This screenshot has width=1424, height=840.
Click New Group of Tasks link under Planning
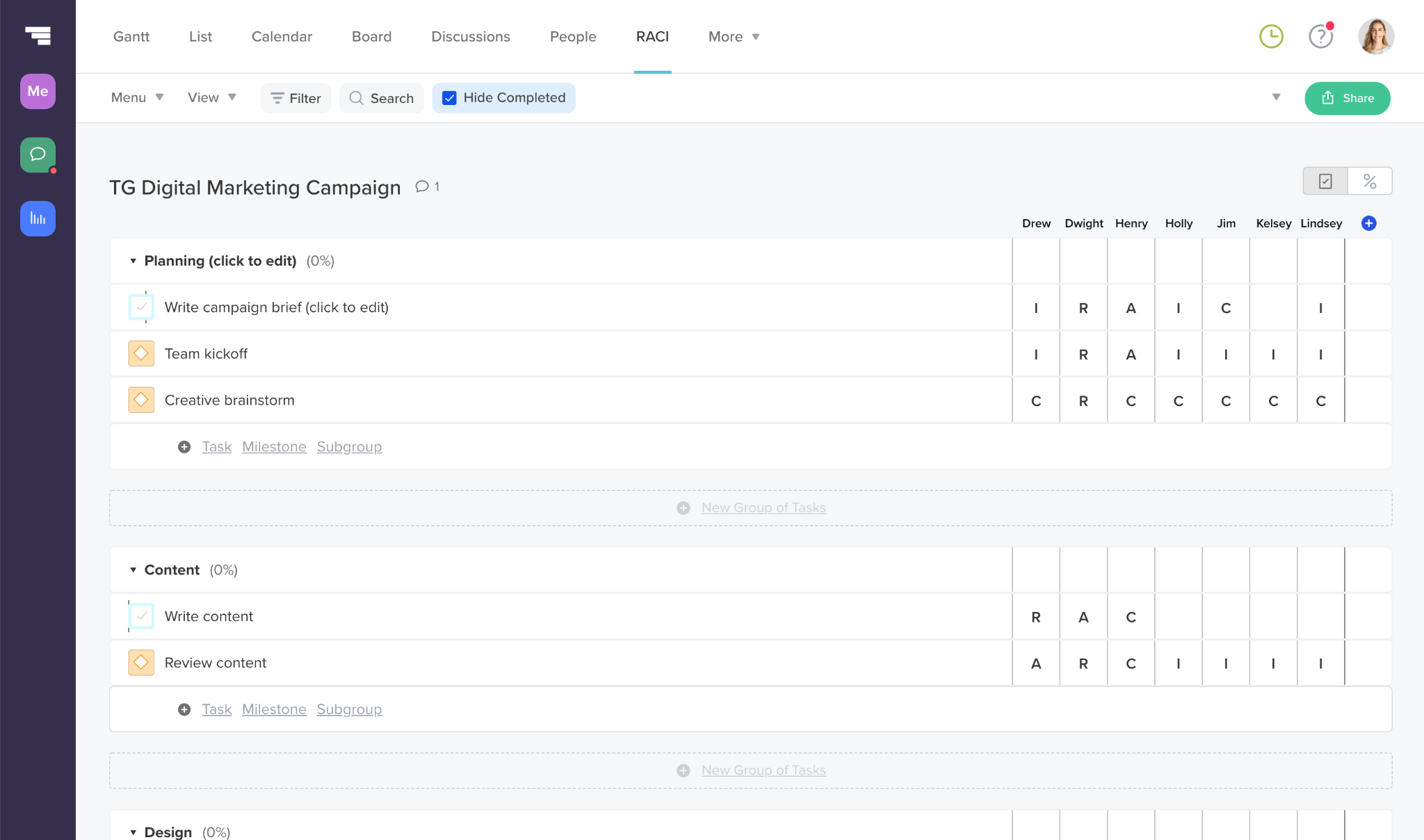pyautogui.click(x=763, y=508)
